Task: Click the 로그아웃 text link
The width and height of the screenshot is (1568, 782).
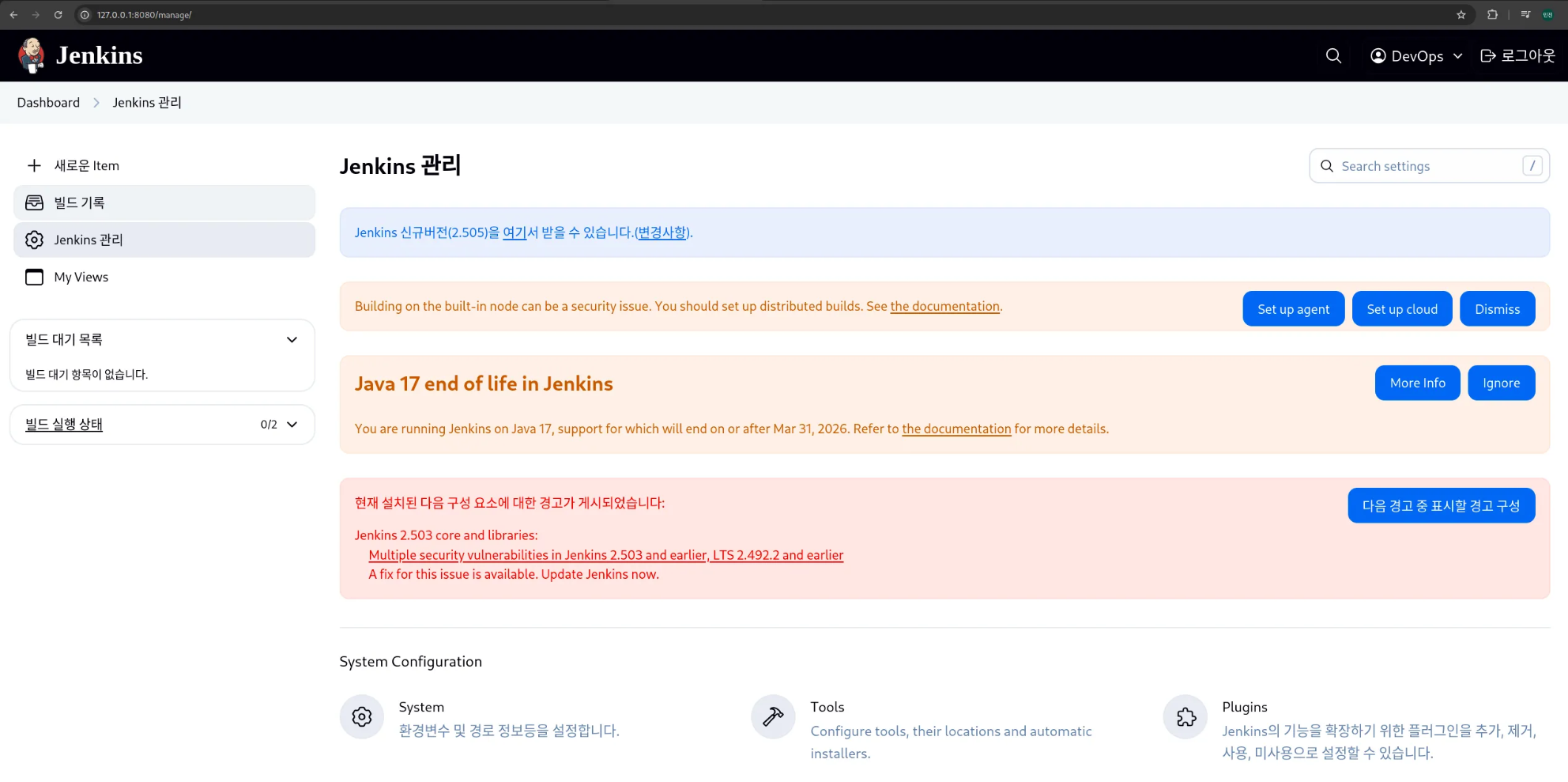Action: (x=1528, y=55)
